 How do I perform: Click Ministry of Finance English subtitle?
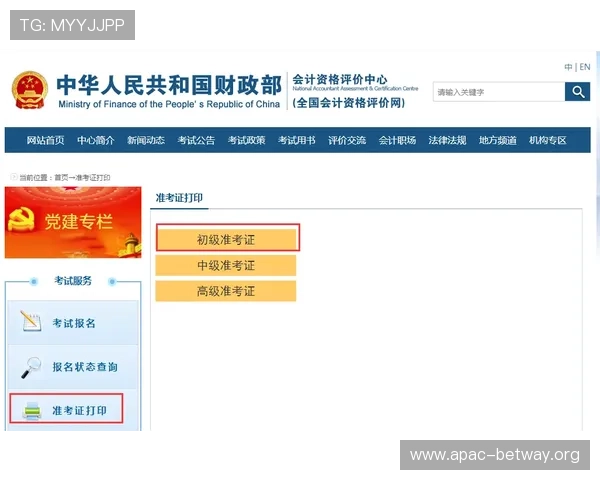pos(169,104)
